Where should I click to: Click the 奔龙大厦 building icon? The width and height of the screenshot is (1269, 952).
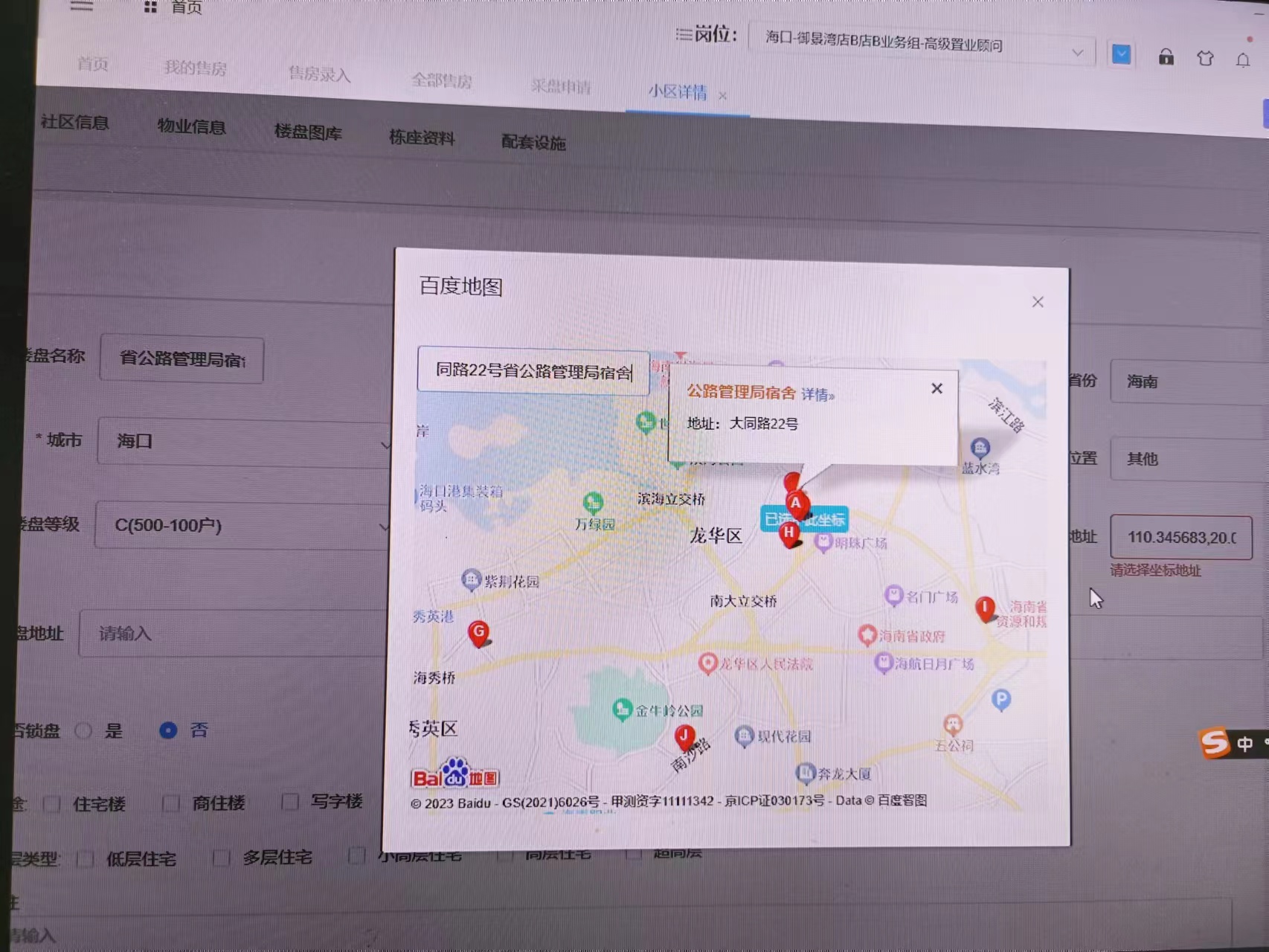[805, 773]
